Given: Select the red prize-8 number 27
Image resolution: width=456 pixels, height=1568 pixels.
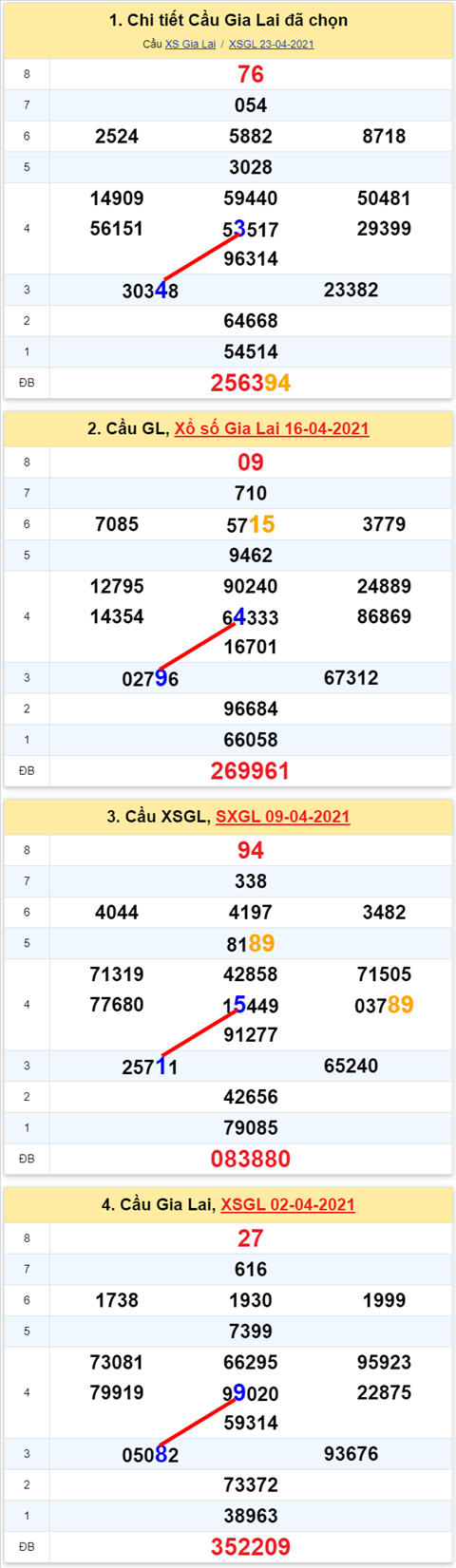Looking at the screenshot, I should [x=251, y=1238].
